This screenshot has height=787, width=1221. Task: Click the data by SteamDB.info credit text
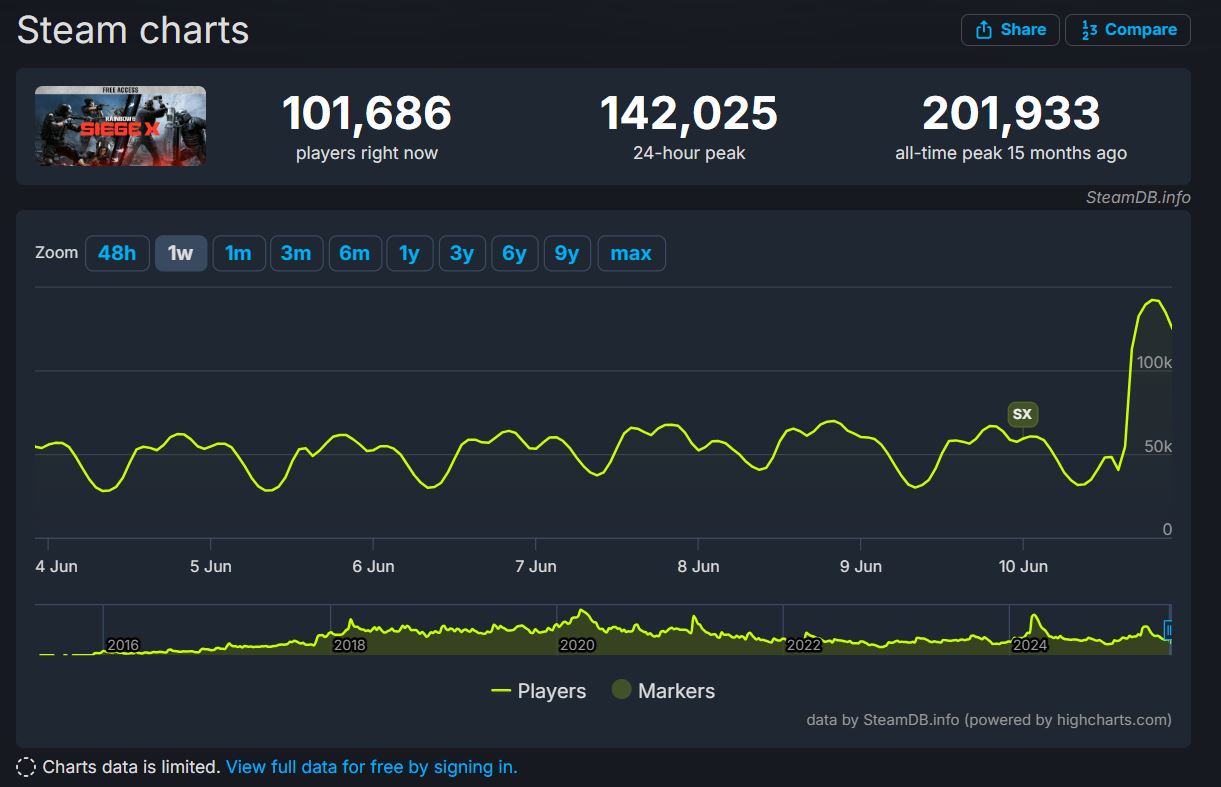click(989, 719)
